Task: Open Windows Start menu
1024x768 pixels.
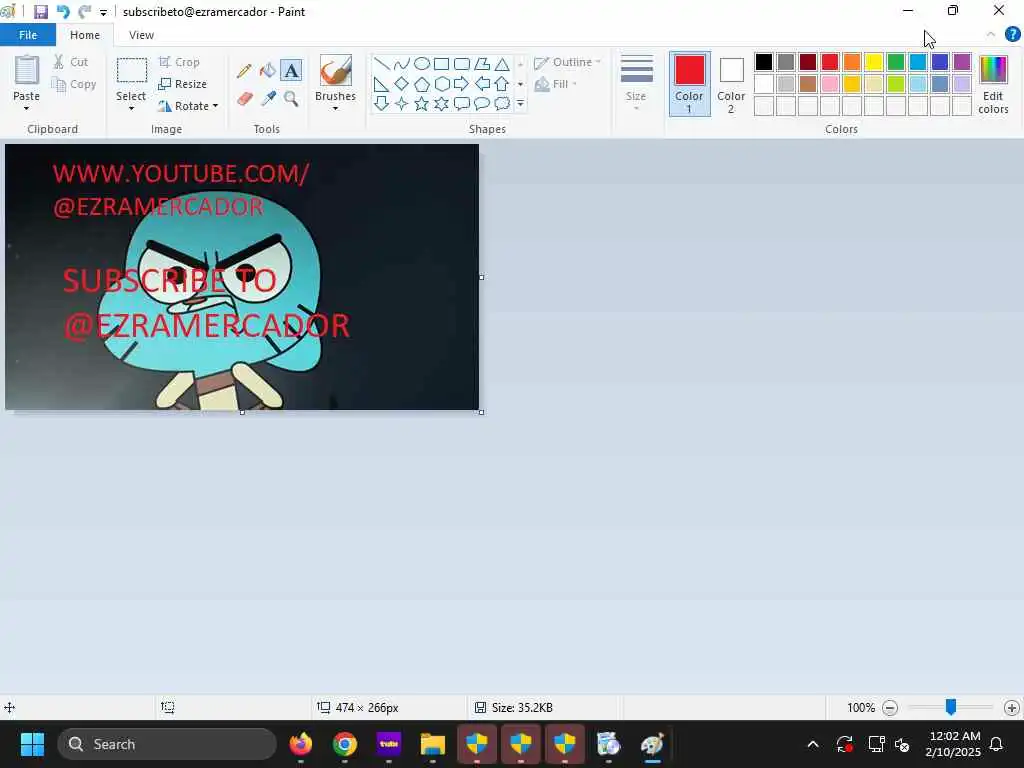Action: click(32, 744)
